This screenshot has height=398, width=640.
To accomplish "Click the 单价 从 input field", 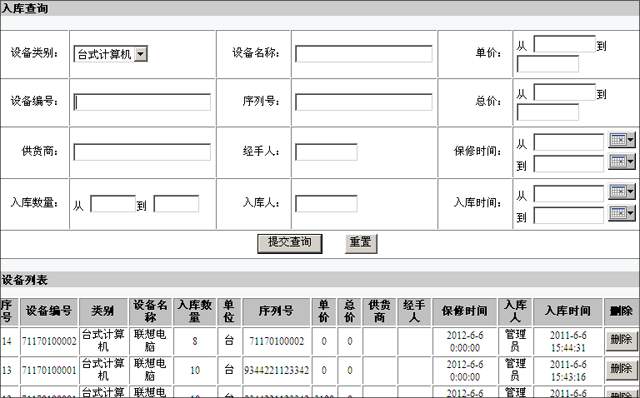I will 564,44.
